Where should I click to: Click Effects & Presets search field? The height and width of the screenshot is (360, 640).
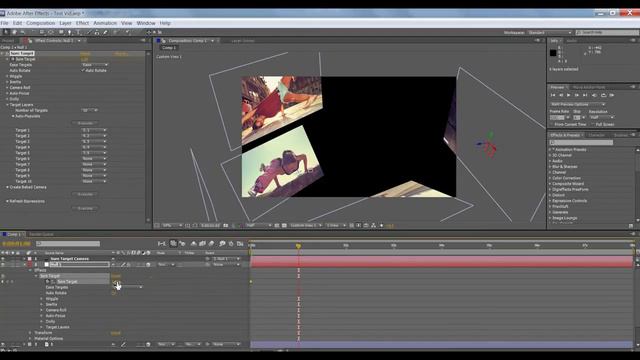tap(581, 142)
